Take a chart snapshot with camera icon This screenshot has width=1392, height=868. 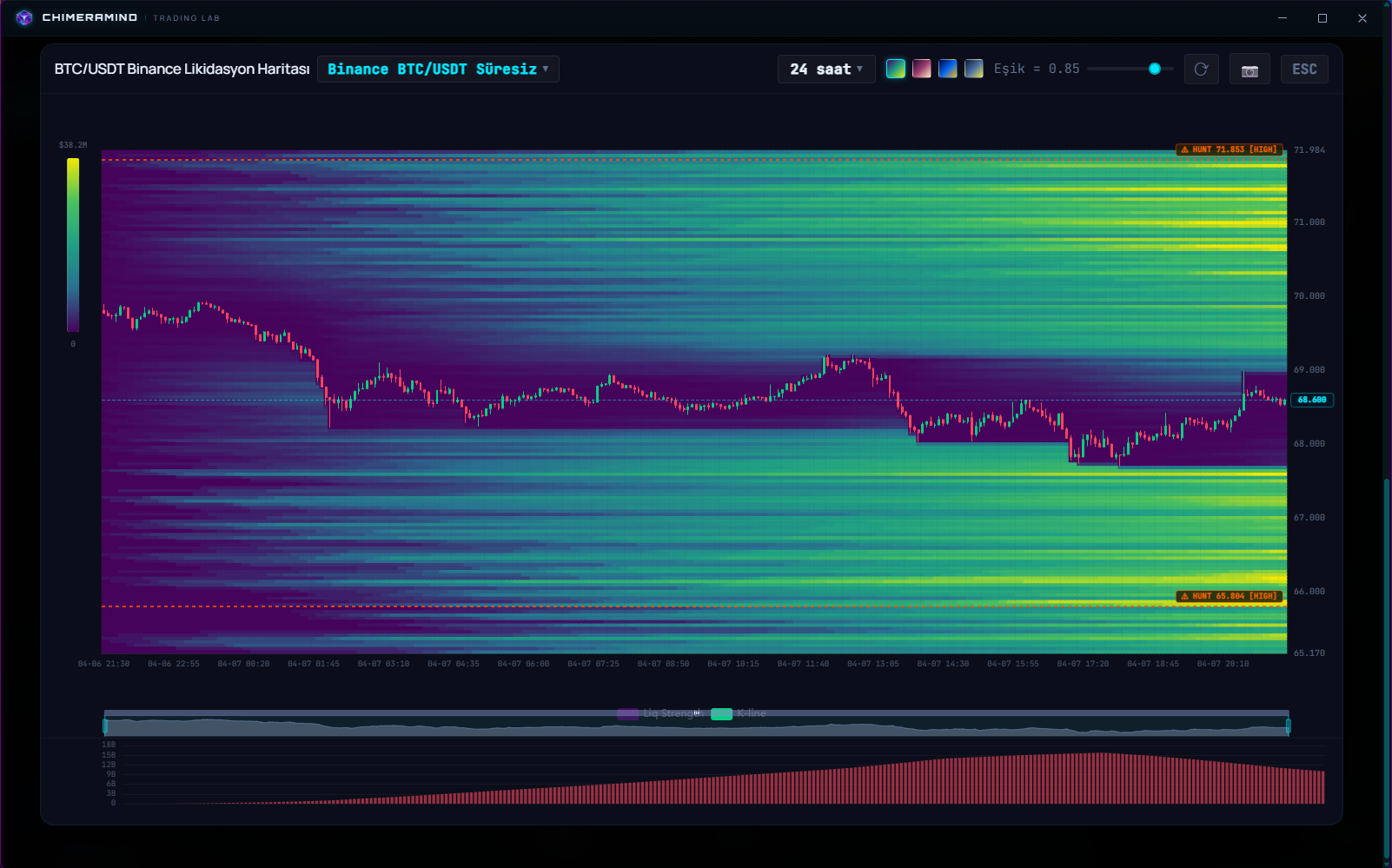pos(1249,70)
